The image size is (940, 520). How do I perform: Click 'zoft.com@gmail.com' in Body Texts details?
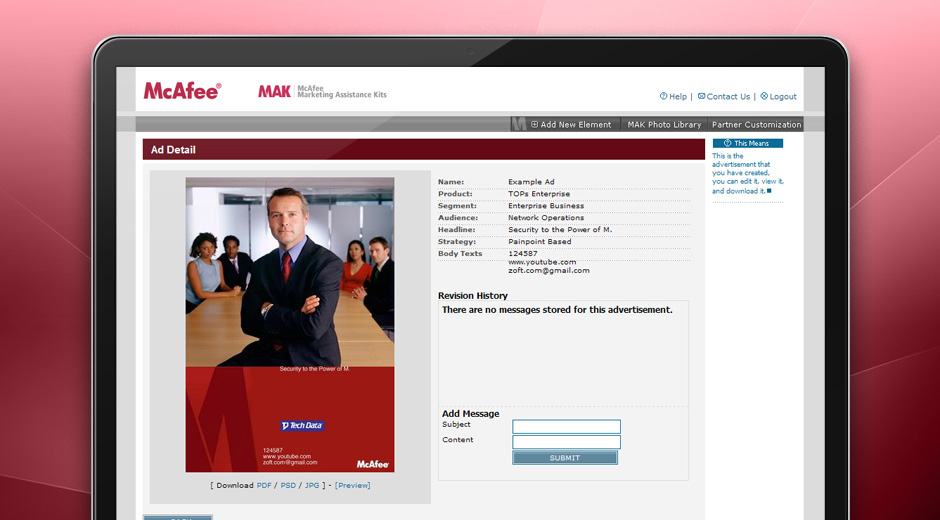[549, 270]
